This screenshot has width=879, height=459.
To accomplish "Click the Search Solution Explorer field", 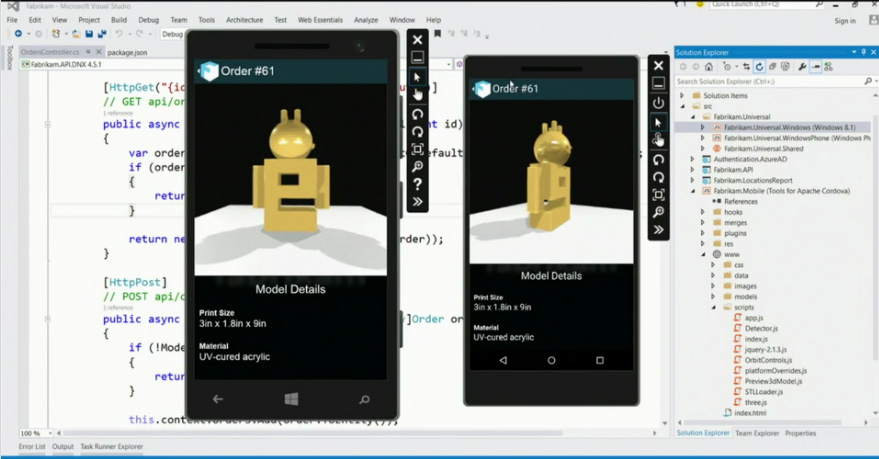I will (x=762, y=82).
